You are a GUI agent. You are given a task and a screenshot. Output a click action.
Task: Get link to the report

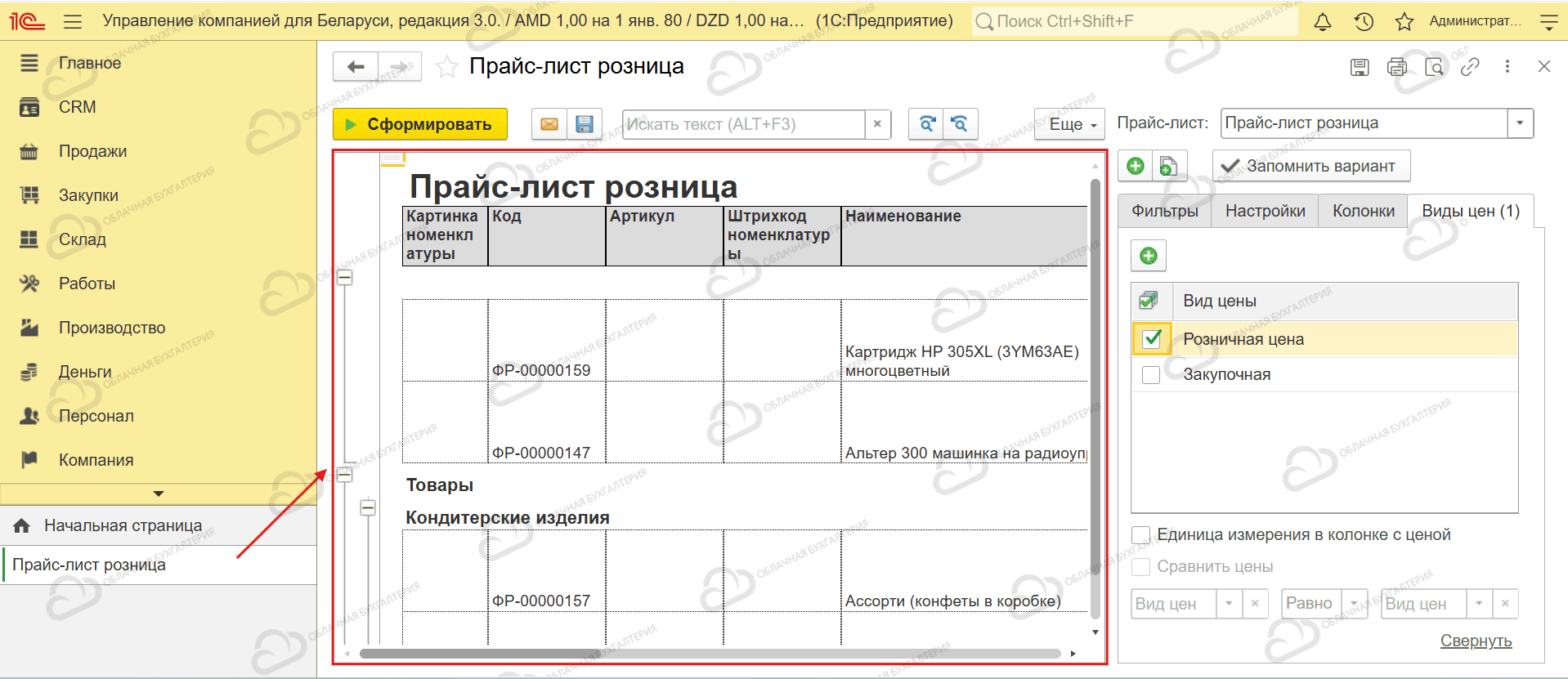point(1470,67)
